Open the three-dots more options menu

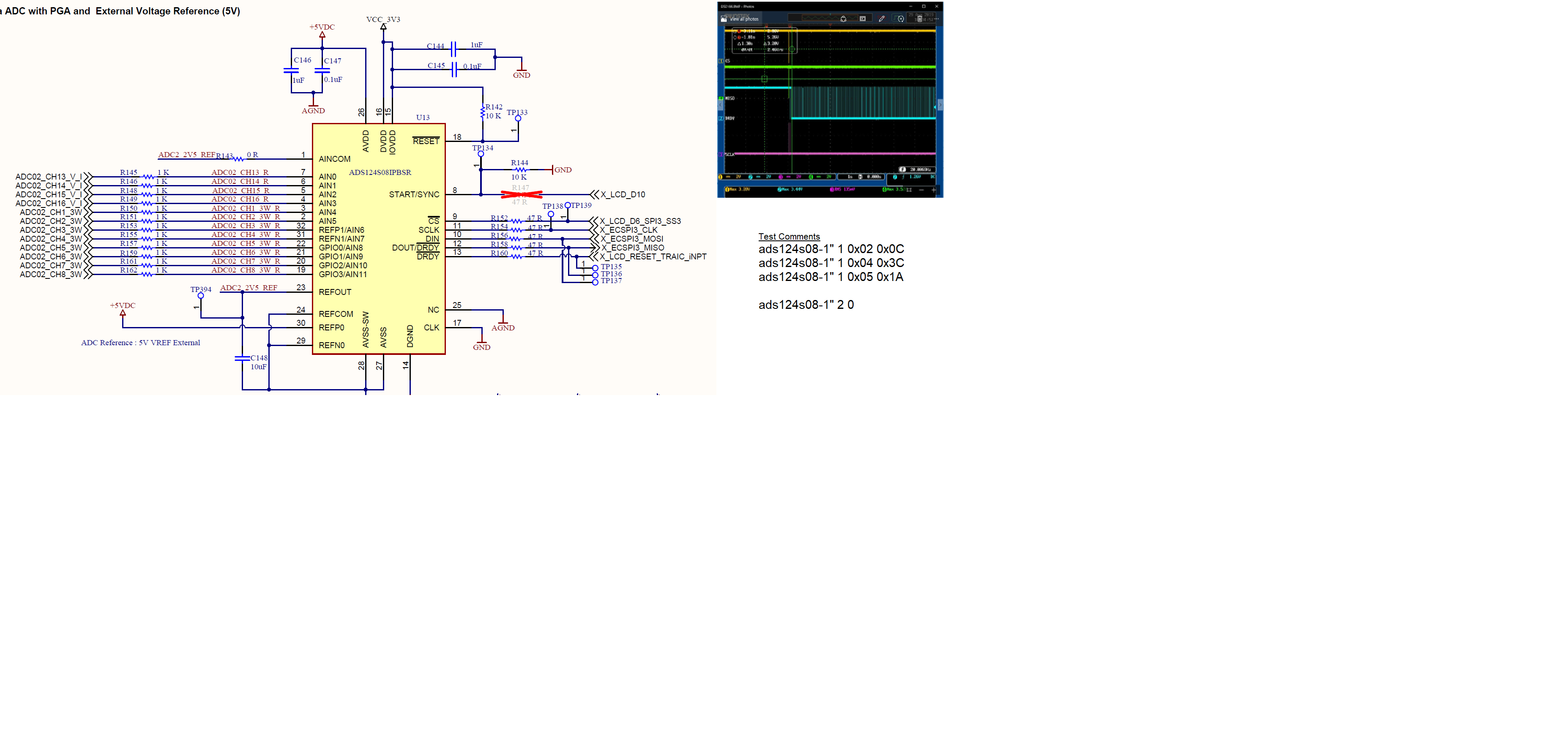coord(937,19)
